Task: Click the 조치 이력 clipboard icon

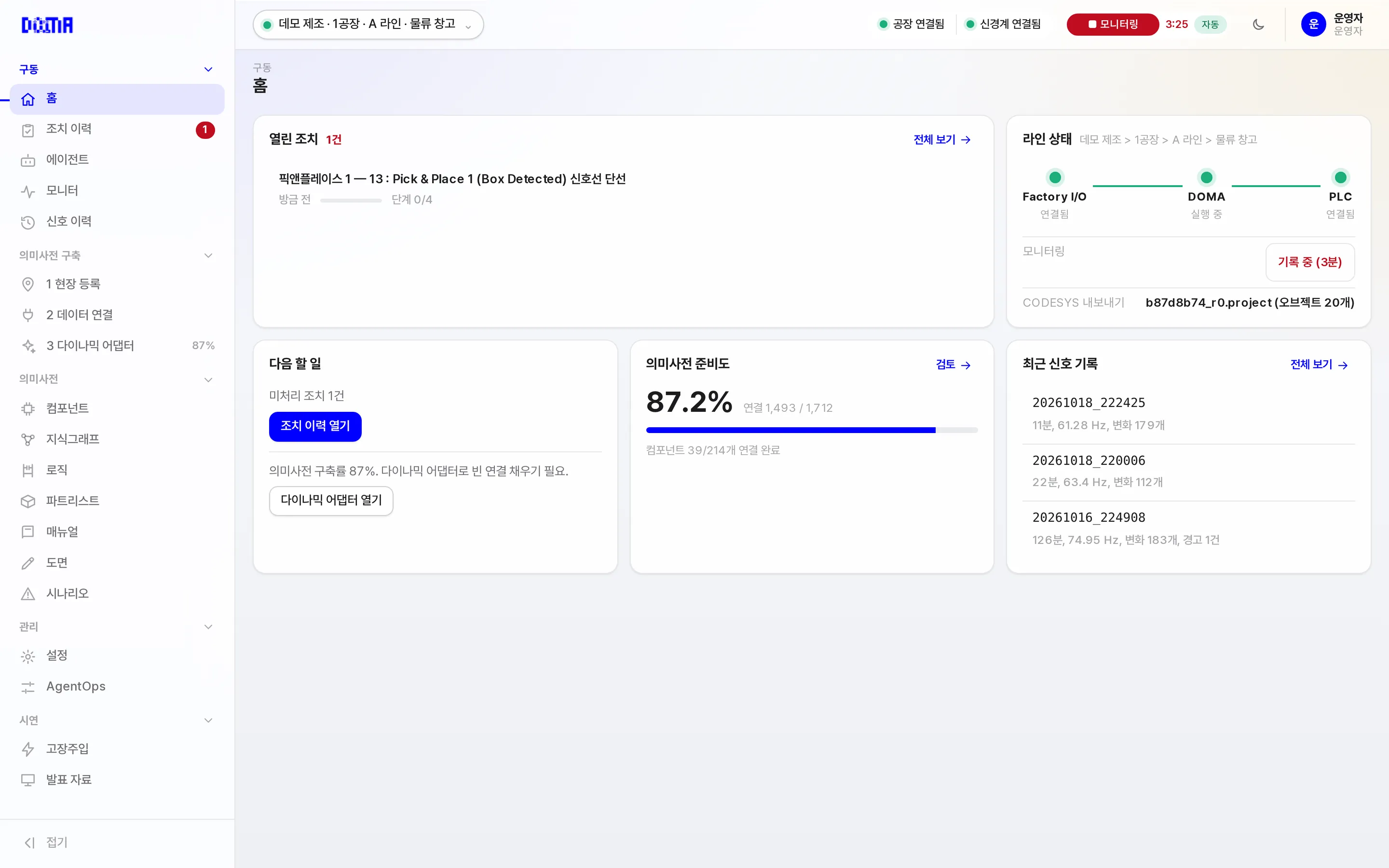Action: 27,130
